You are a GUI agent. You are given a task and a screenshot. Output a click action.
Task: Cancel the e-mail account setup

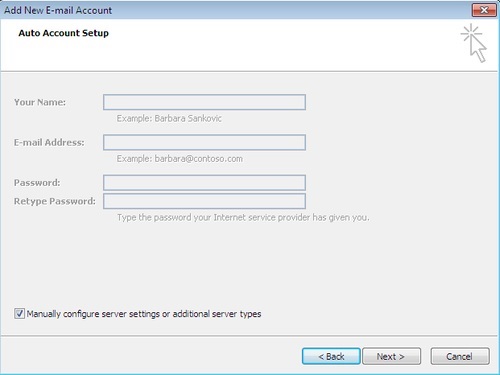point(460,356)
